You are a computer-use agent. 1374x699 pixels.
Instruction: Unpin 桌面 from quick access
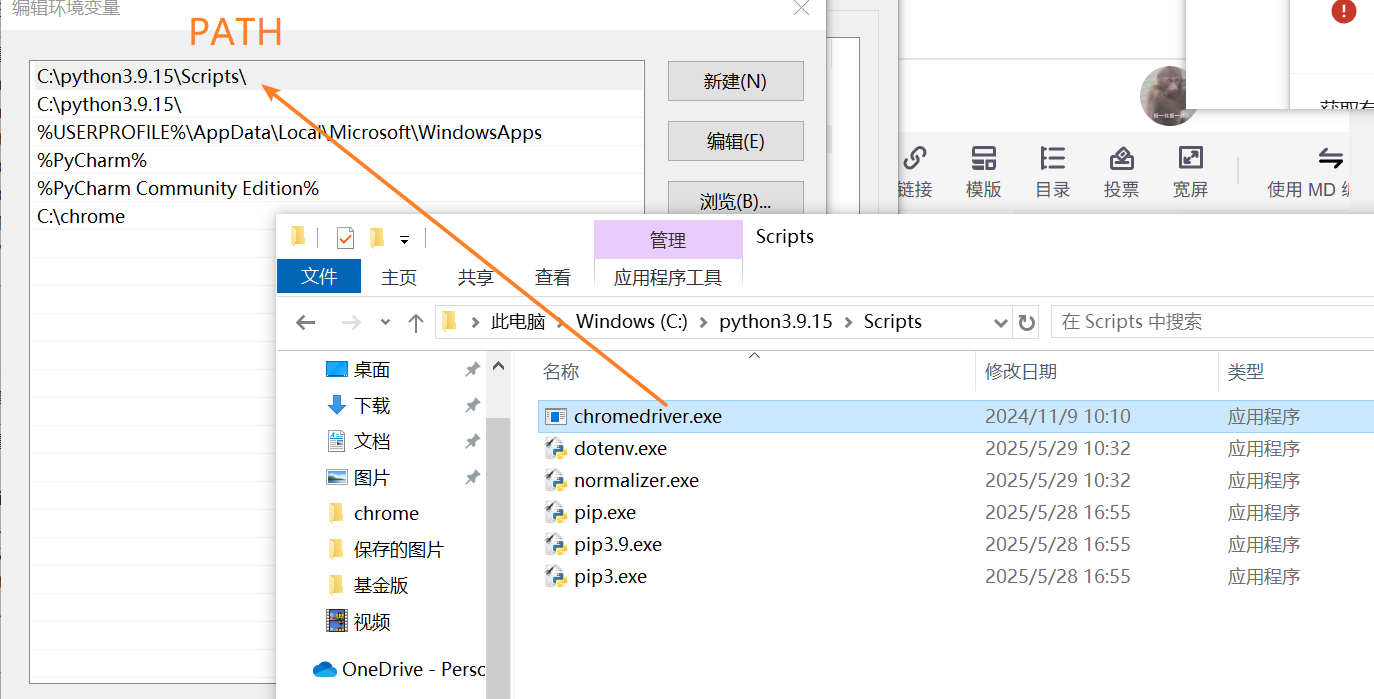click(x=471, y=368)
